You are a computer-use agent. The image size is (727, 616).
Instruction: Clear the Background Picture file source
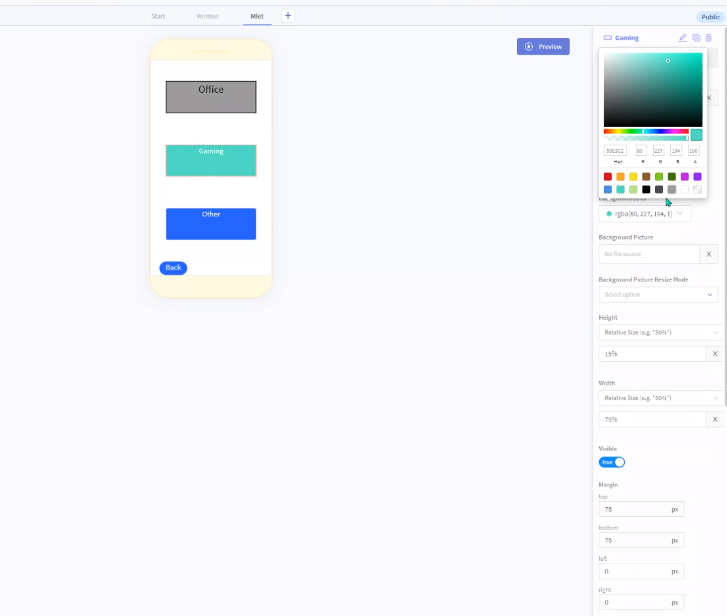tap(708, 254)
